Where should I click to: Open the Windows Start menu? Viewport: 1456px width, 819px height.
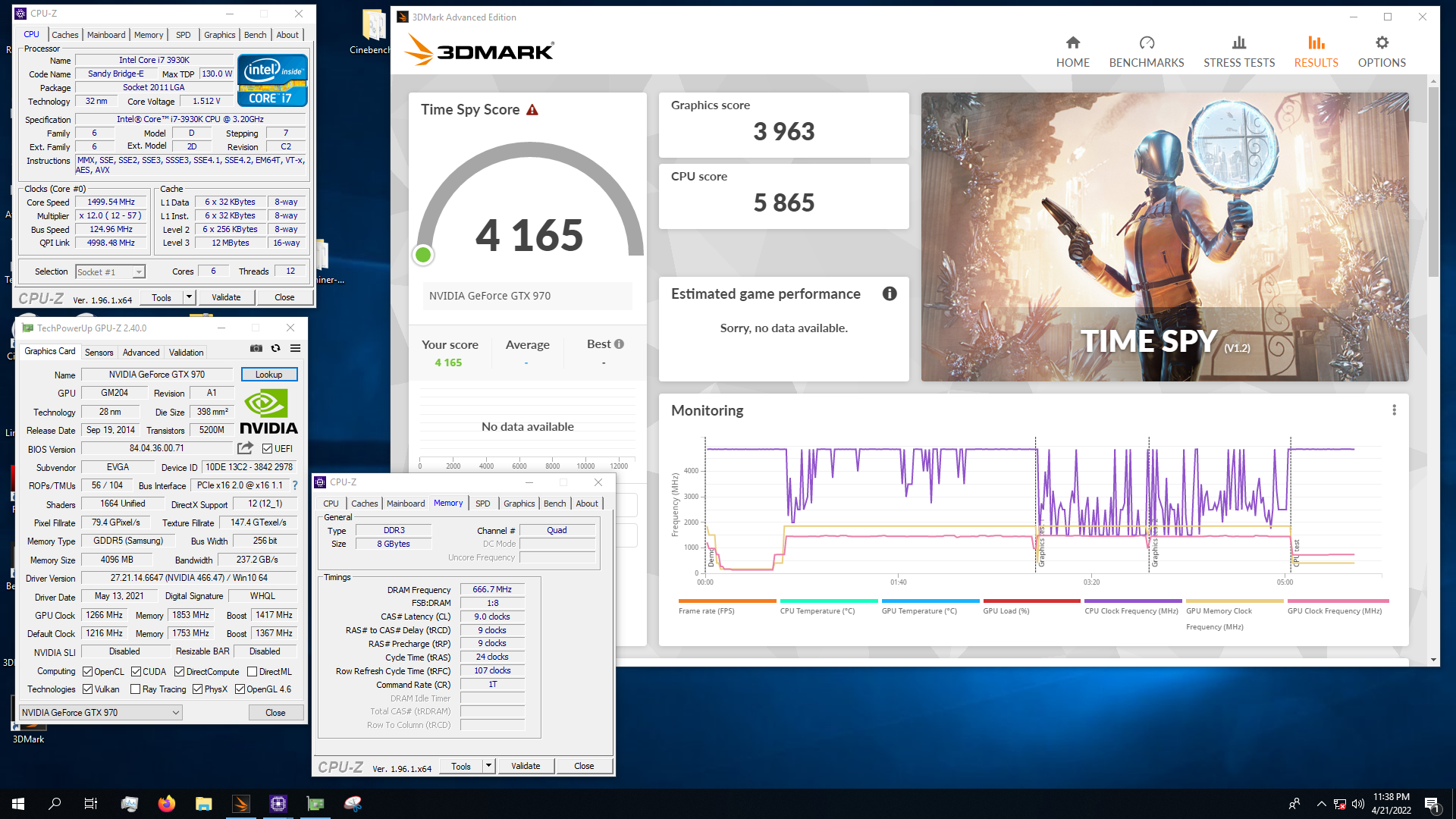tap(18, 804)
